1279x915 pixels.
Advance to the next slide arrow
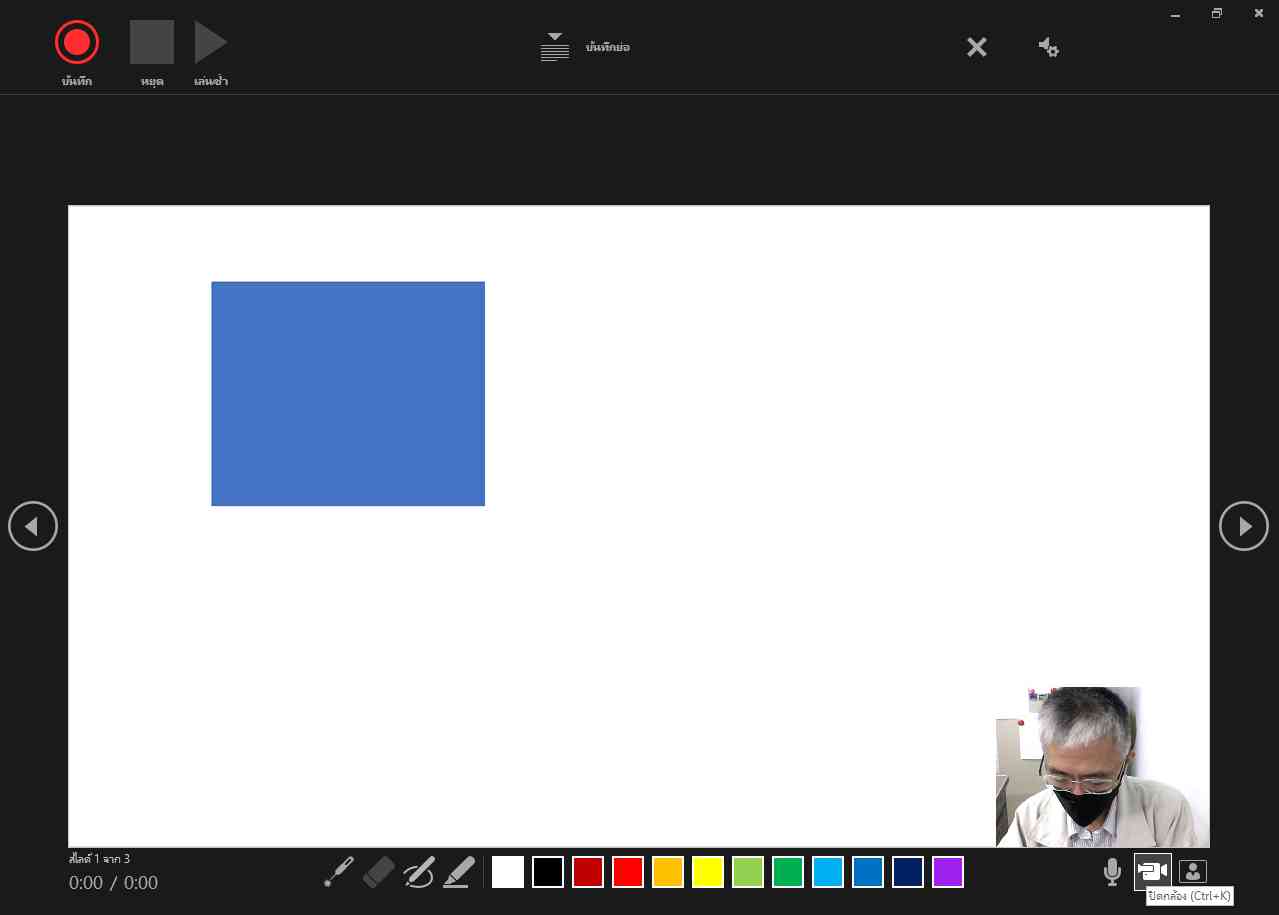coord(1244,526)
